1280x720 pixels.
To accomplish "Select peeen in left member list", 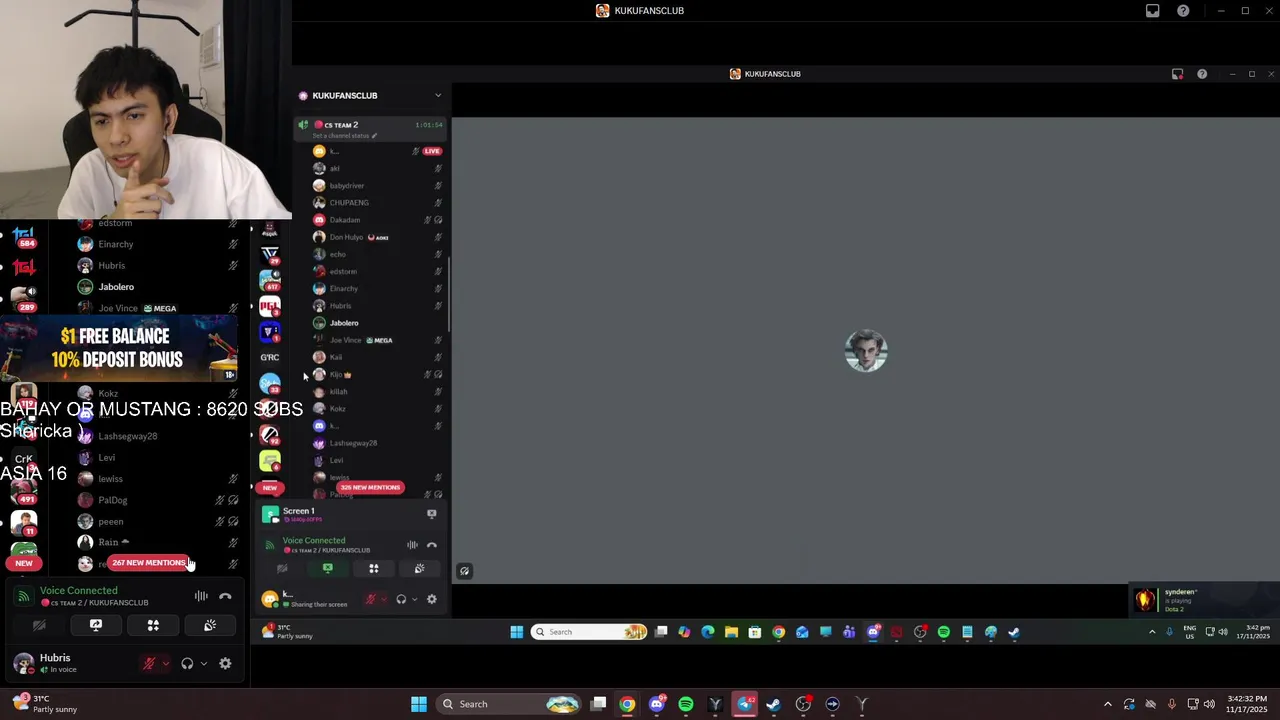I will click(111, 521).
